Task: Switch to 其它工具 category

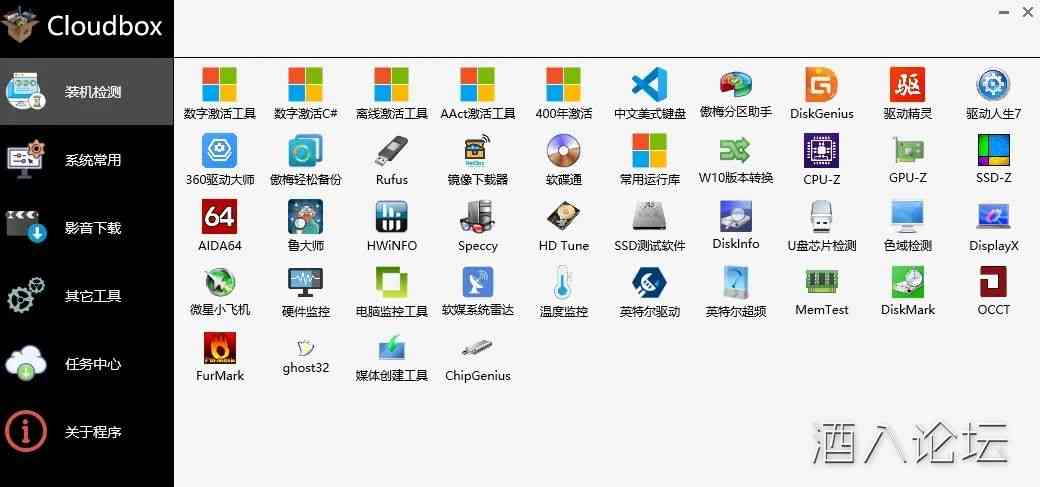Action: [86, 296]
